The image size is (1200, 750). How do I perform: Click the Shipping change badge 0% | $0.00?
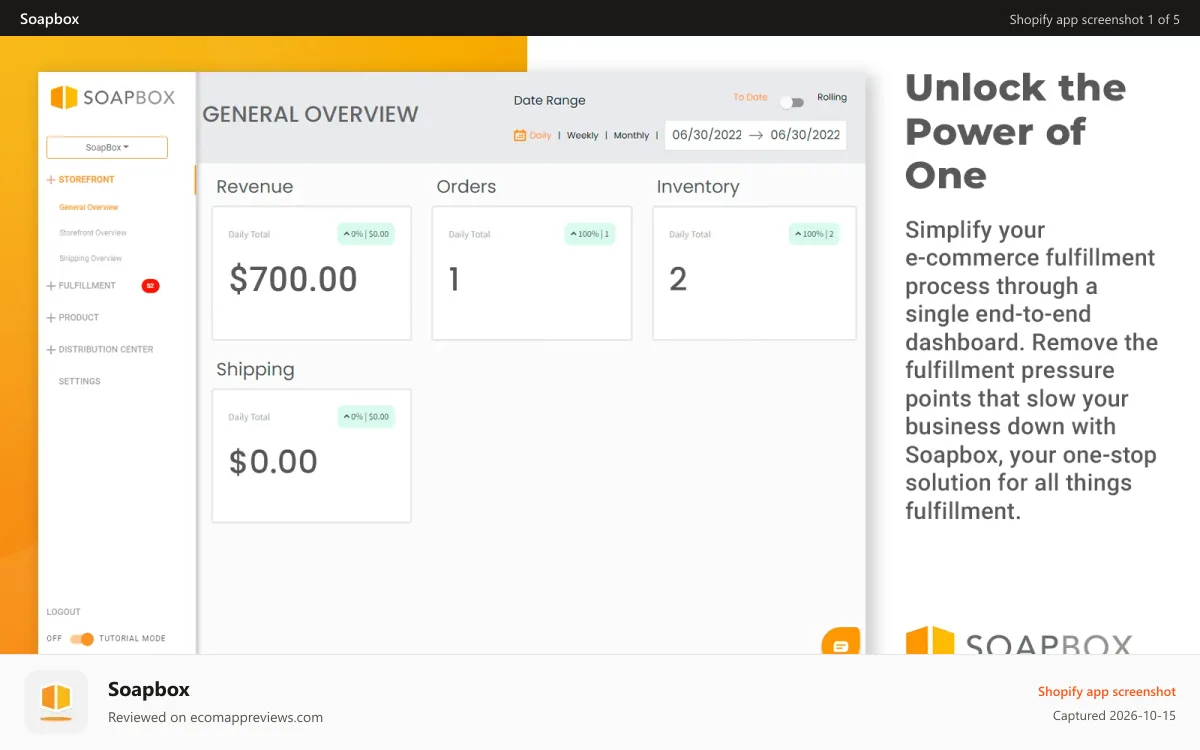[x=366, y=417]
